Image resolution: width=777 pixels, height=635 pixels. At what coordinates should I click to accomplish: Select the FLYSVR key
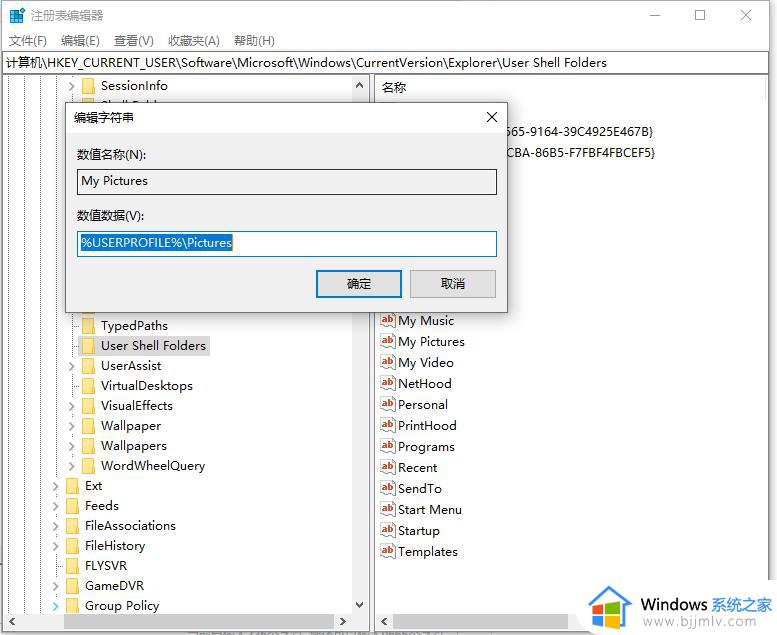pos(106,566)
